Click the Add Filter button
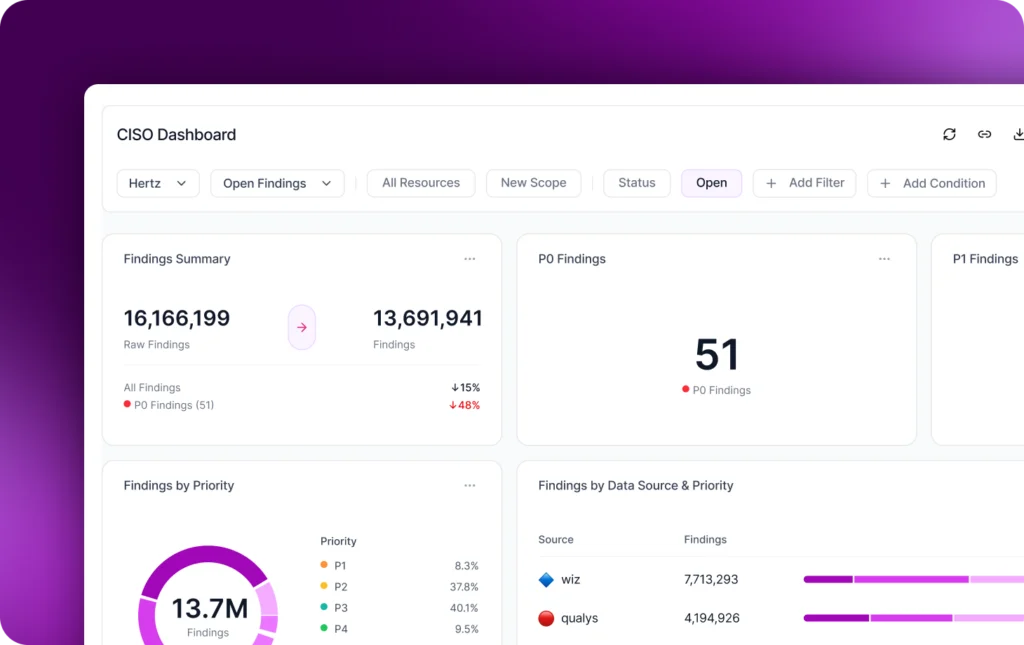Viewport: 1024px width, 645px height. click(x=804, y=183)
